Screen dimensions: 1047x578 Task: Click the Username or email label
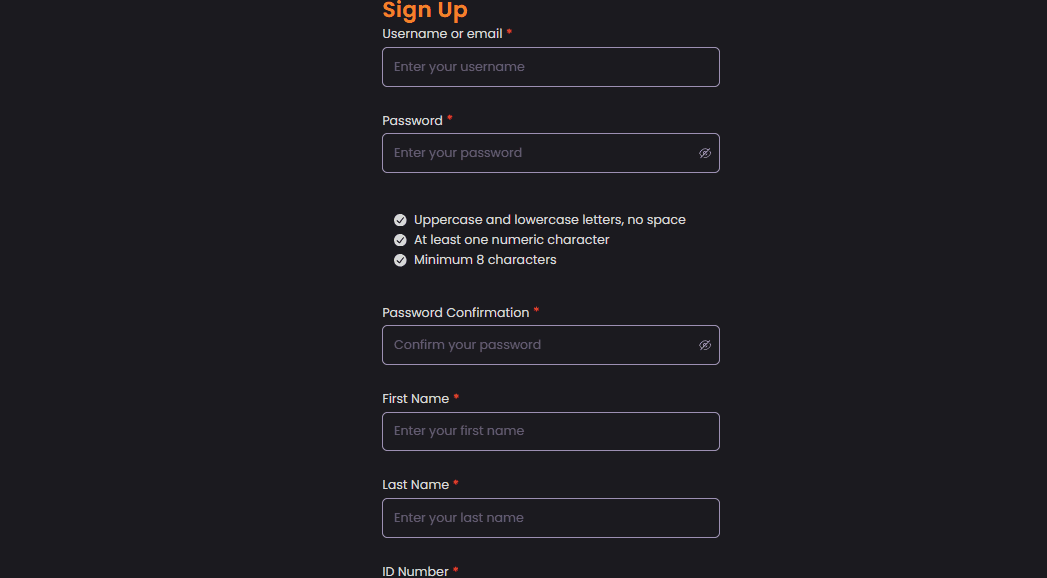[x=442, y=33]
